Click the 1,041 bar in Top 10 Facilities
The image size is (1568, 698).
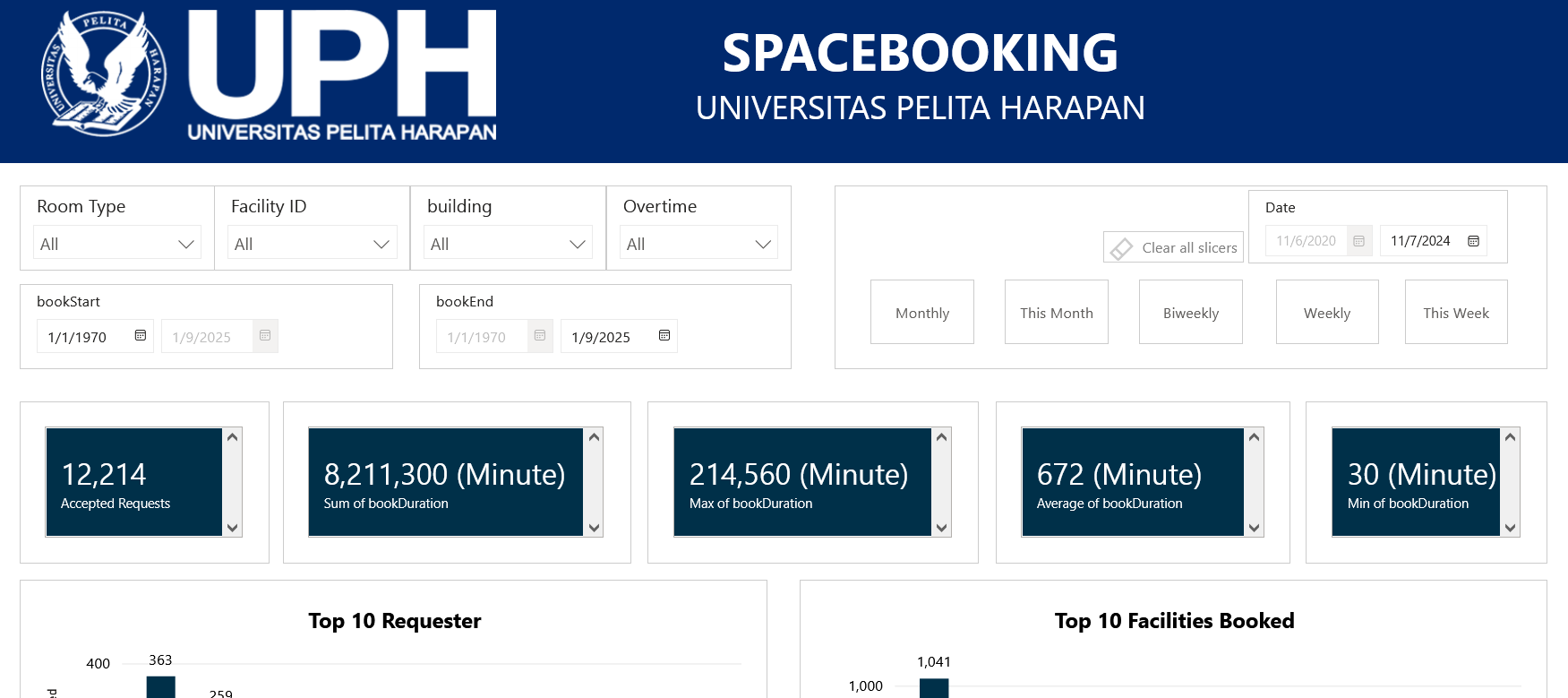pyautogui.click(x=934, y=688)
